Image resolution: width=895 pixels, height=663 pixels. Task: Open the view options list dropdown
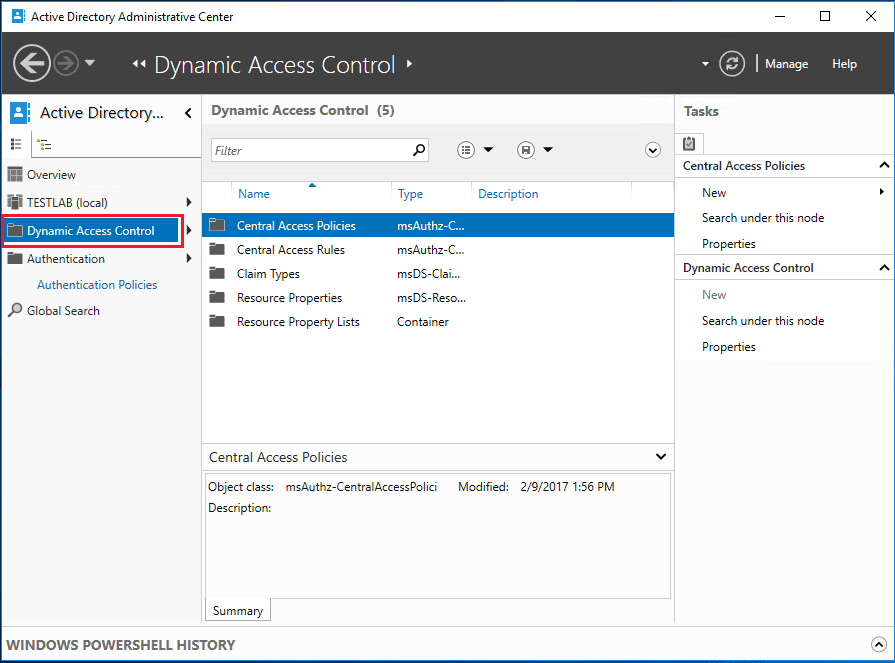click(476, 150)
